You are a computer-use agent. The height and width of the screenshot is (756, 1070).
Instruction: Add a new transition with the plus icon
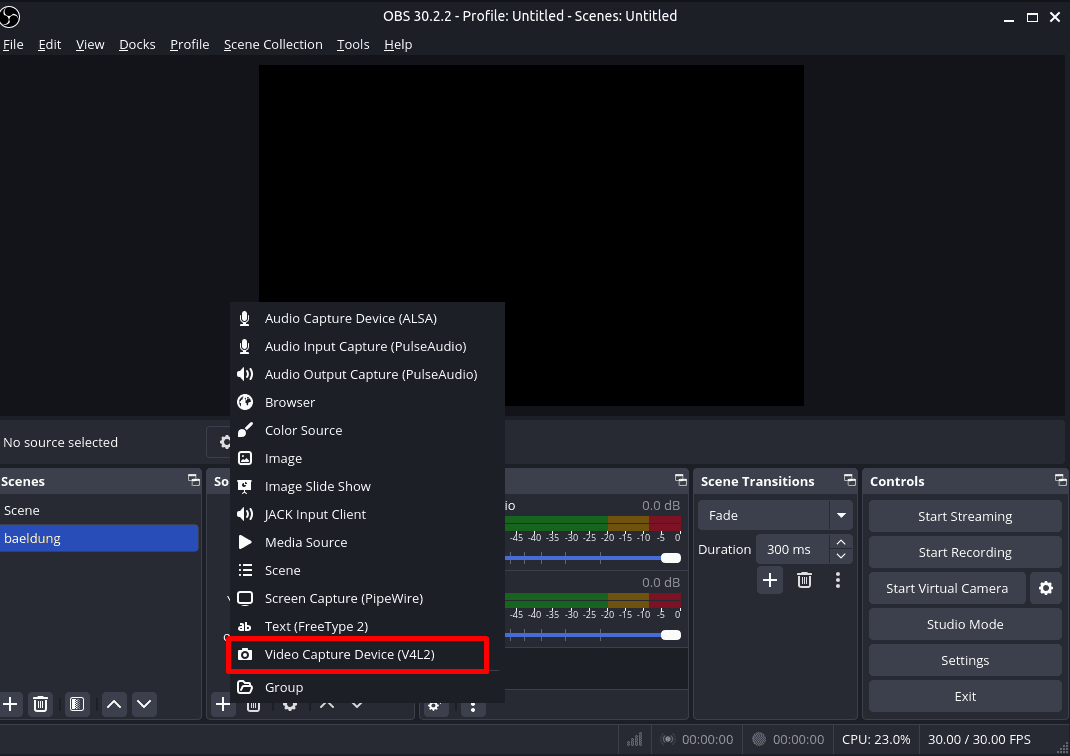tap(770, 580)
